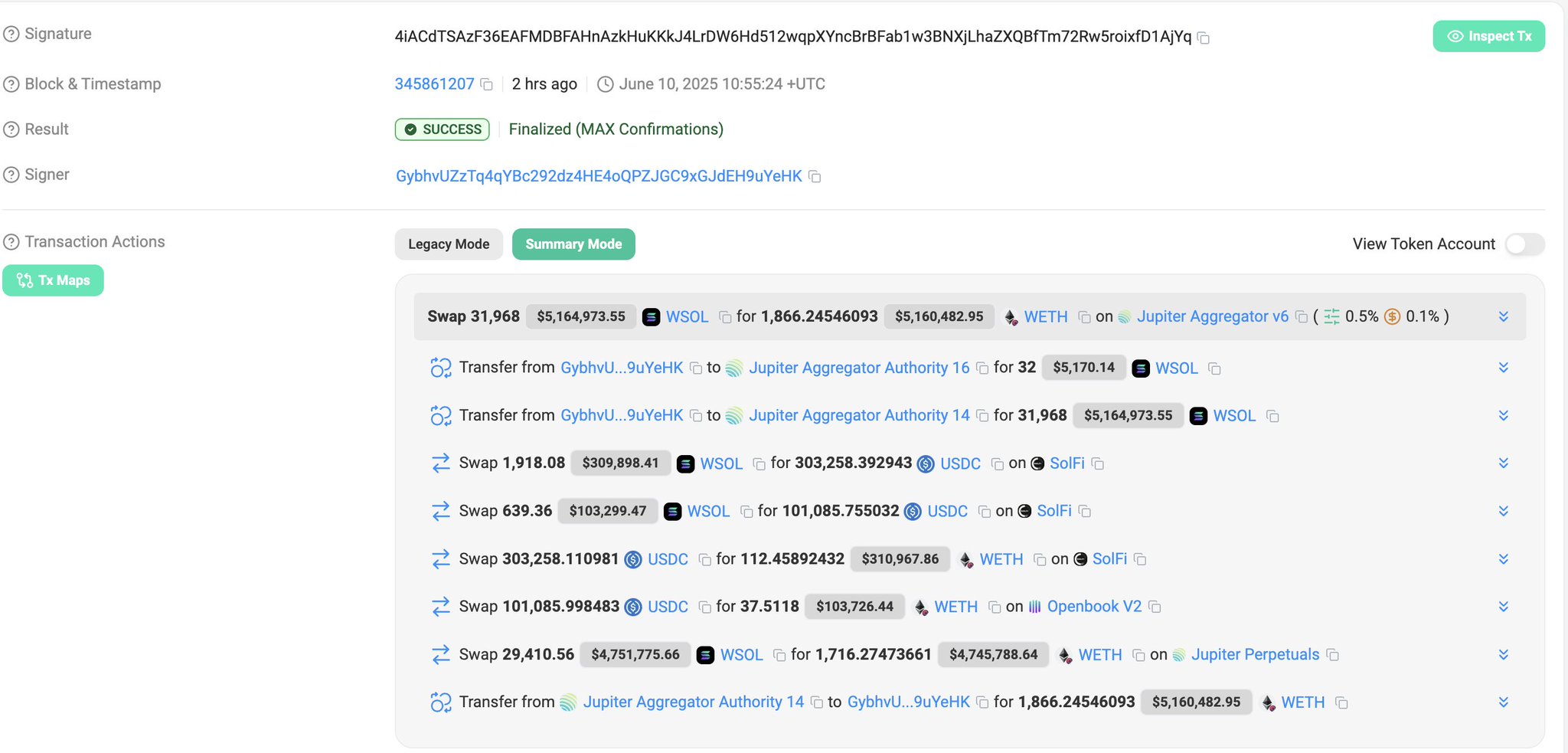
Task: Copy Jupiter Perpetuals program address
Action: point(1332,655)
